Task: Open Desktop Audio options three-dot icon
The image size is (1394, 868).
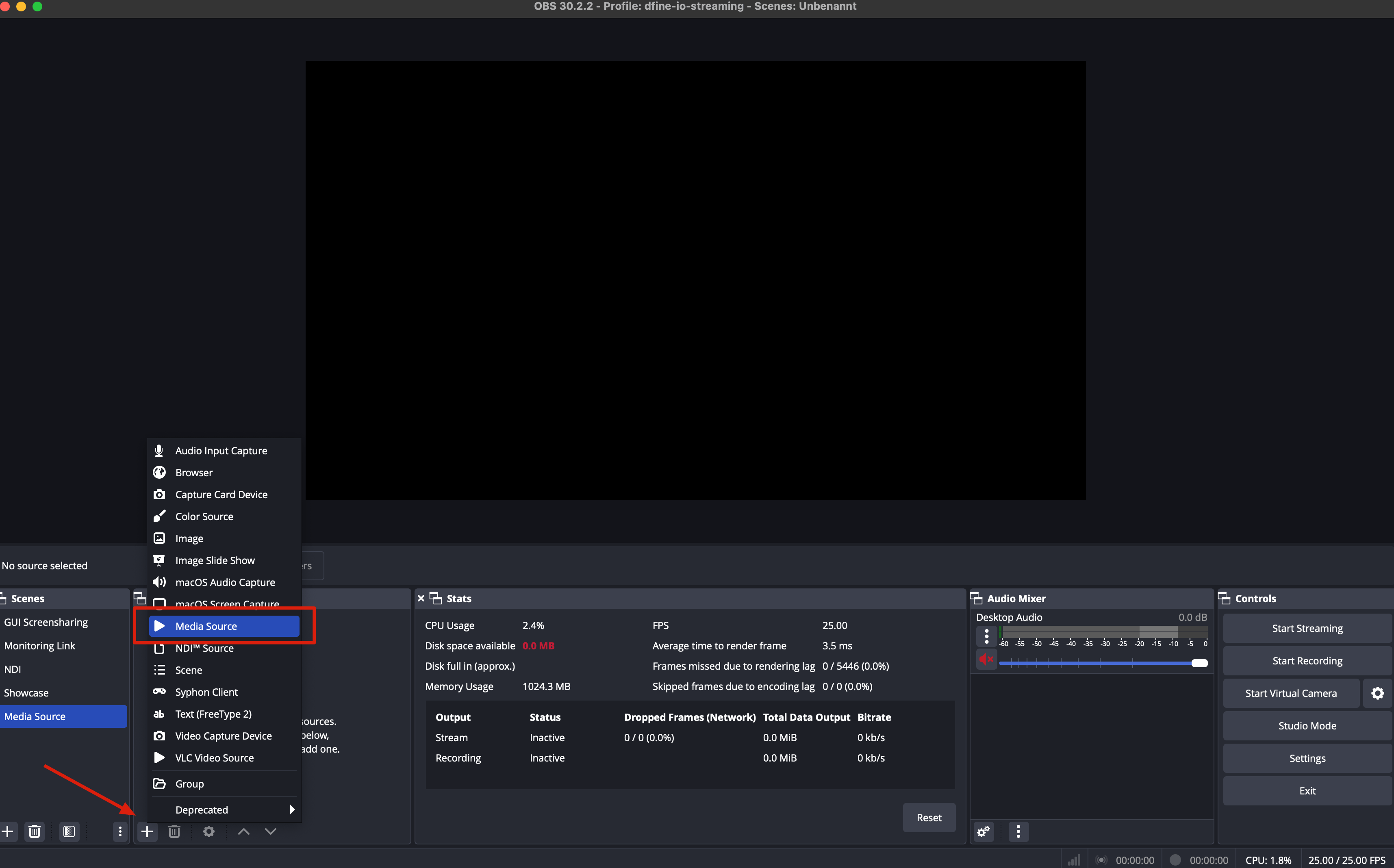Action: tap(986, 636)
